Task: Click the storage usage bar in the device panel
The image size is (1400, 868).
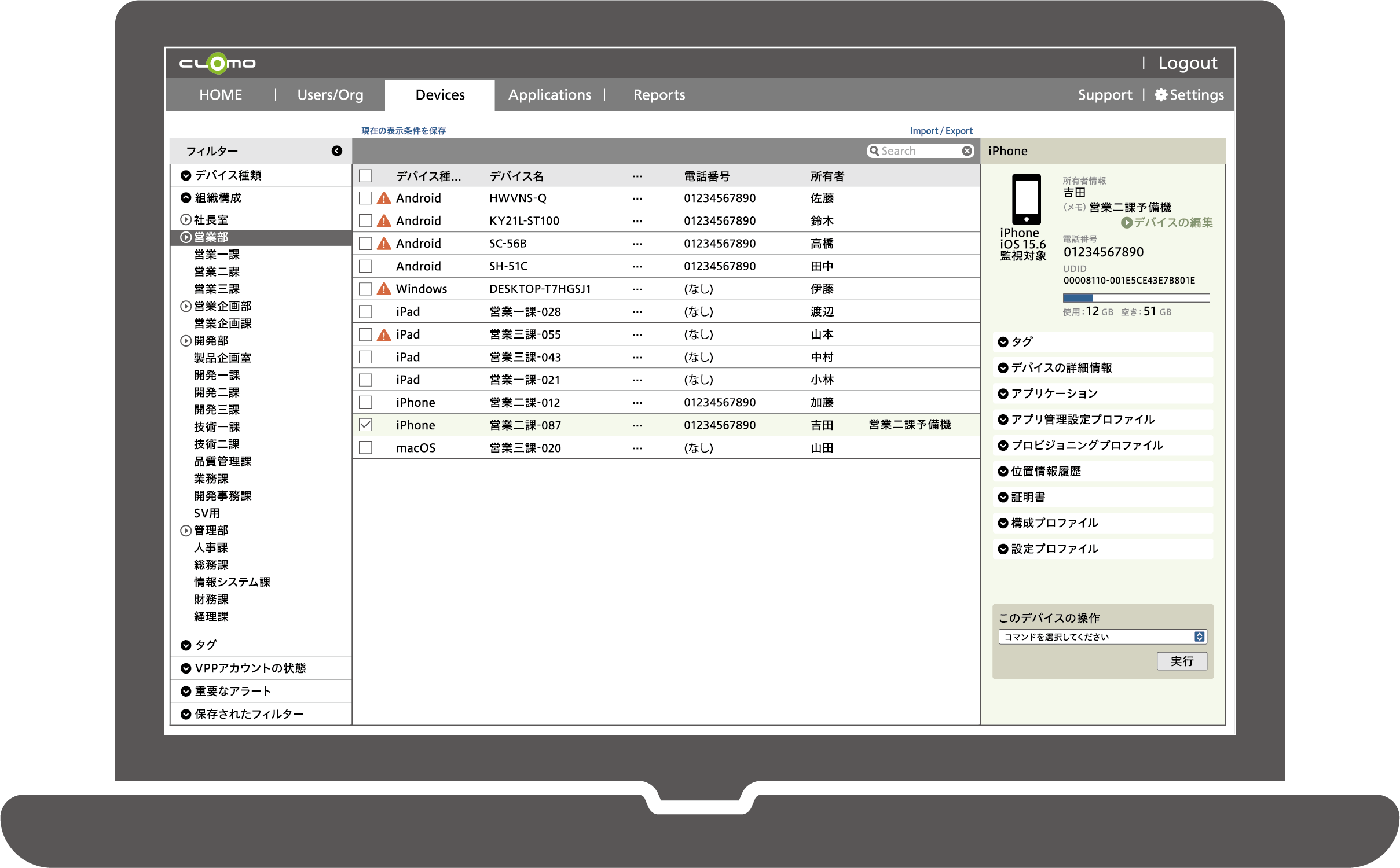Action: coord(1136,297)
